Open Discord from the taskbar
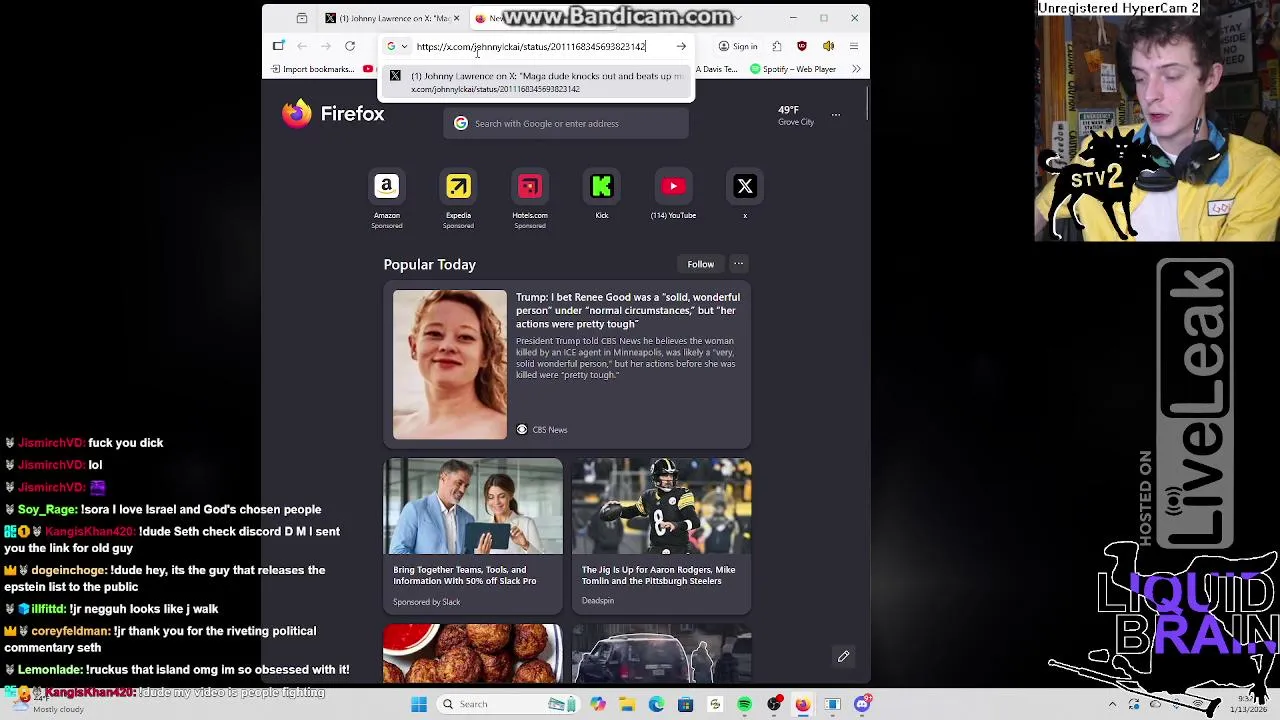The width and height of the screenshot is (1280, 720). click(862, 704)
